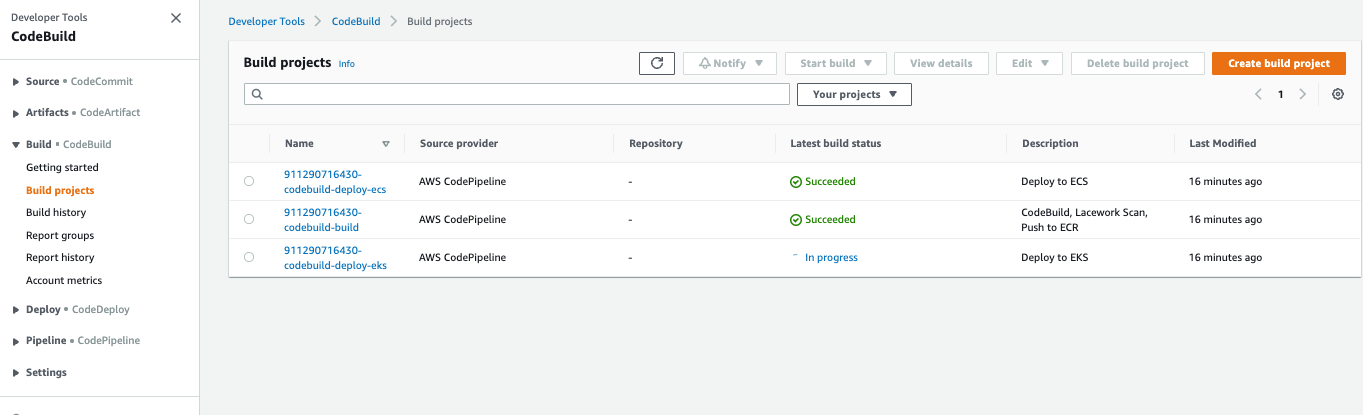The width and height of the screenshot is (1363, 415).
Task: Click the Source provider column header
Action: pos(459,144)
